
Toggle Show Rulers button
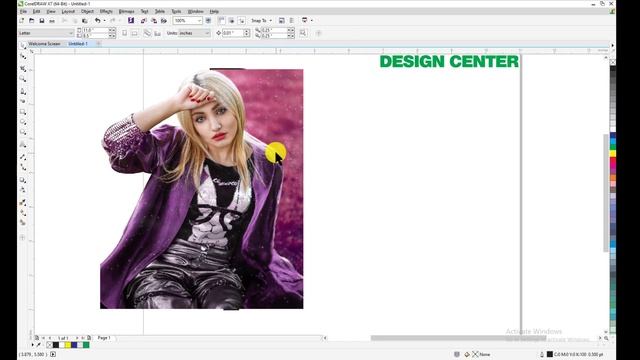(x=222, y=20)
